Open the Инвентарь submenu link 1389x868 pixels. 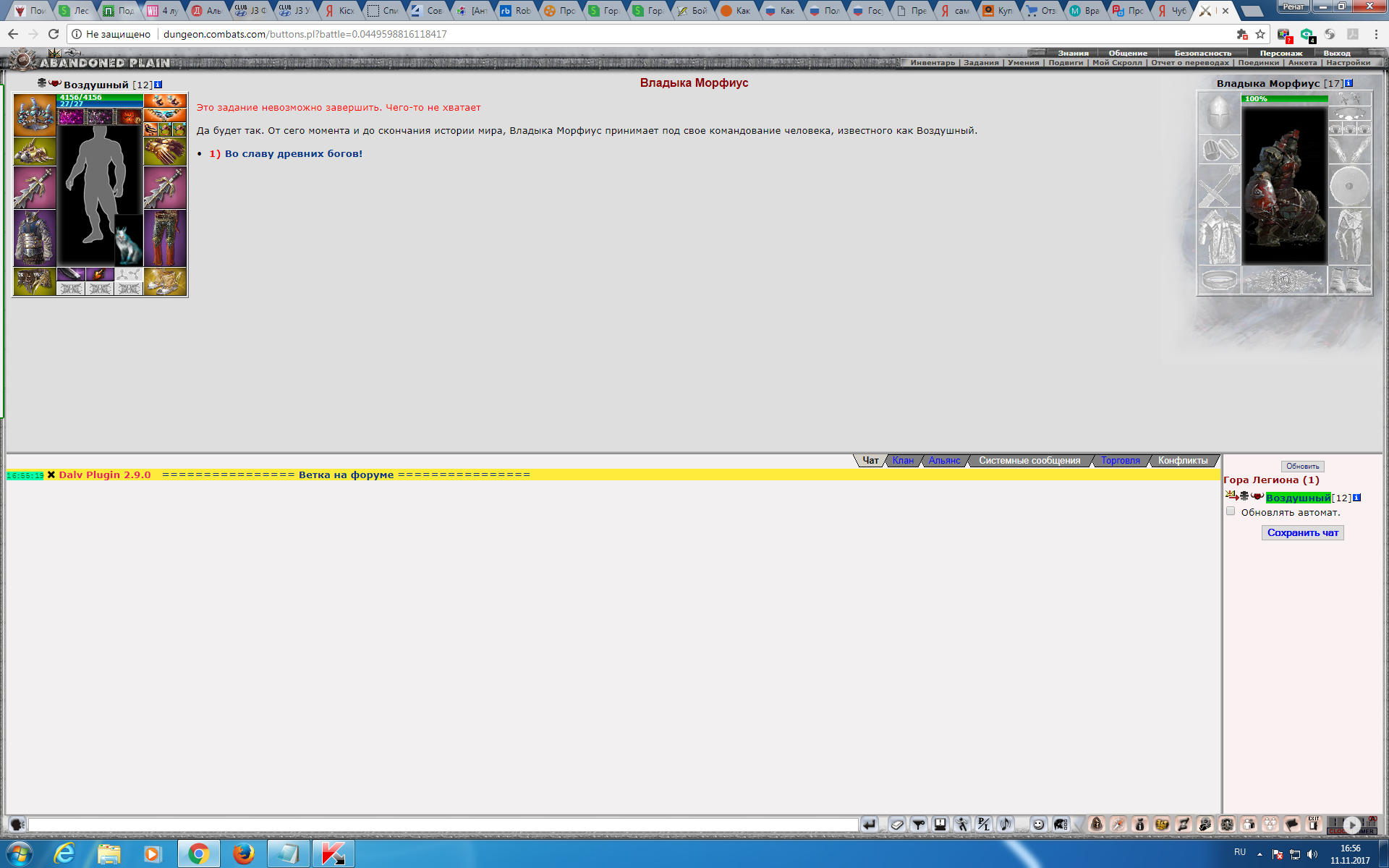pyautogui.click(x=933, y=63)
